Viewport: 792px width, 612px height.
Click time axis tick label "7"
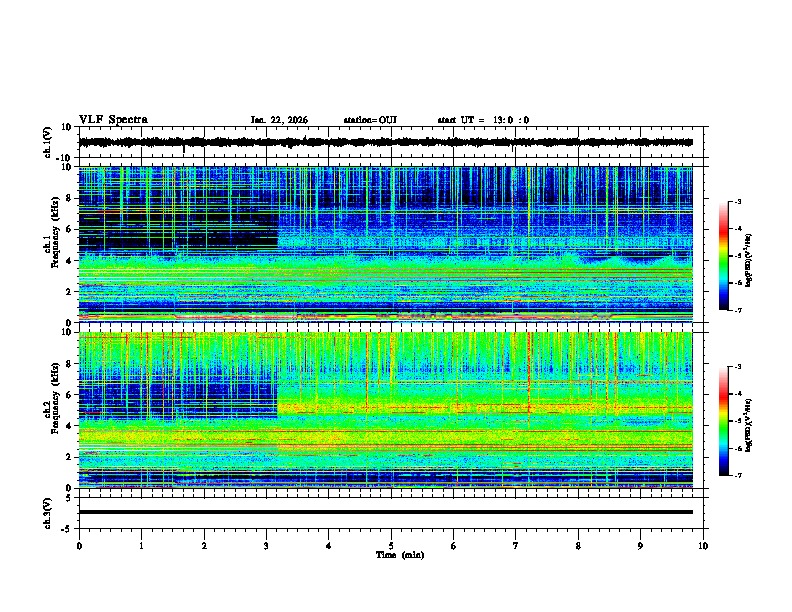click(x=516, y=546)
